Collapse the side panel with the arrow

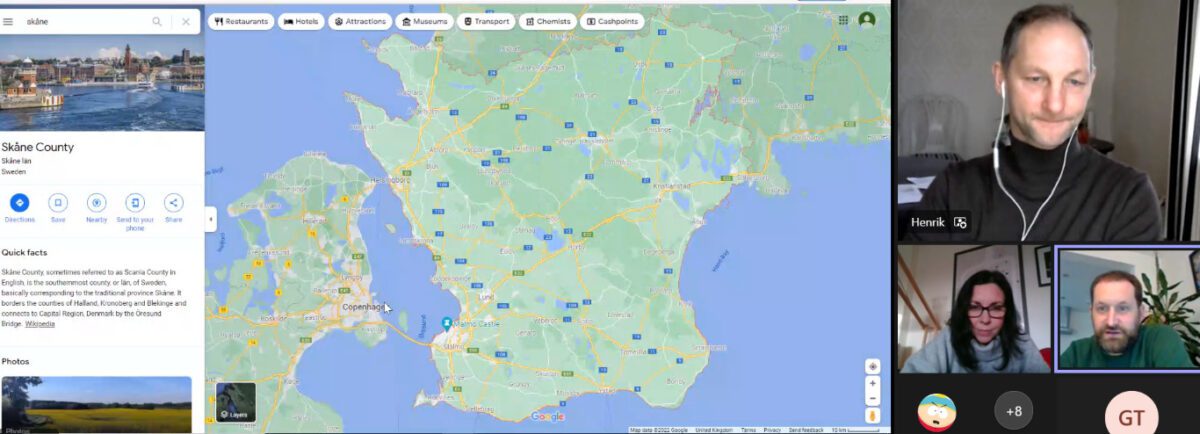point(210,219)
